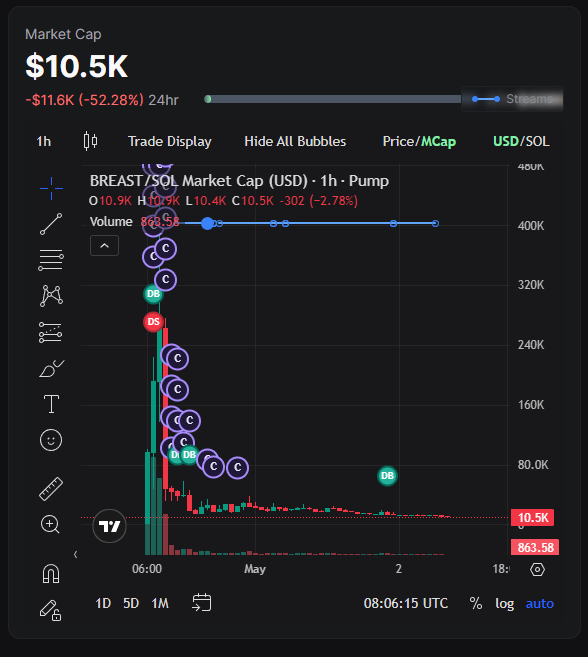Click the end point of the blue stream line
The height and width of the screenshot is (657, 588).
[x=435, y=223]
